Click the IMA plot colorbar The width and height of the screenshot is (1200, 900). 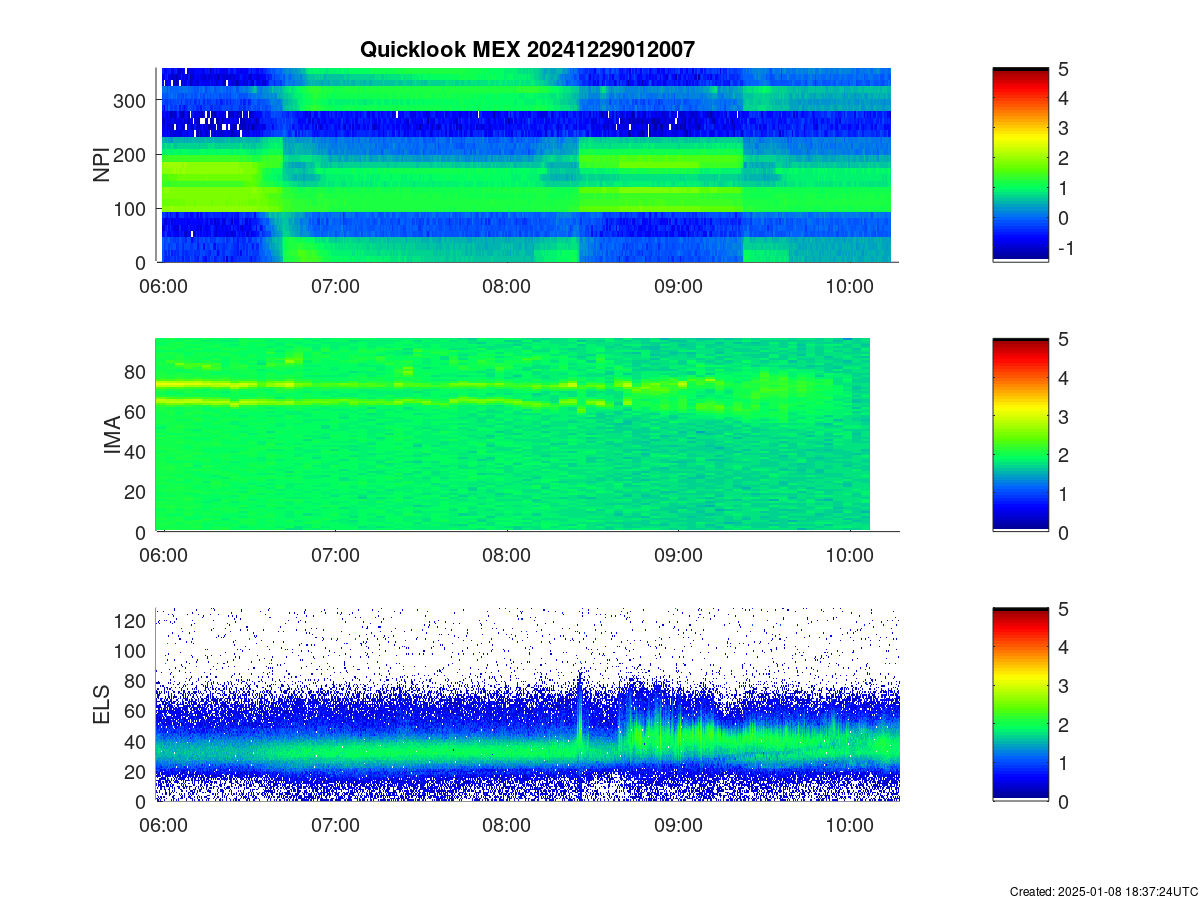(x=1021, y=435)
